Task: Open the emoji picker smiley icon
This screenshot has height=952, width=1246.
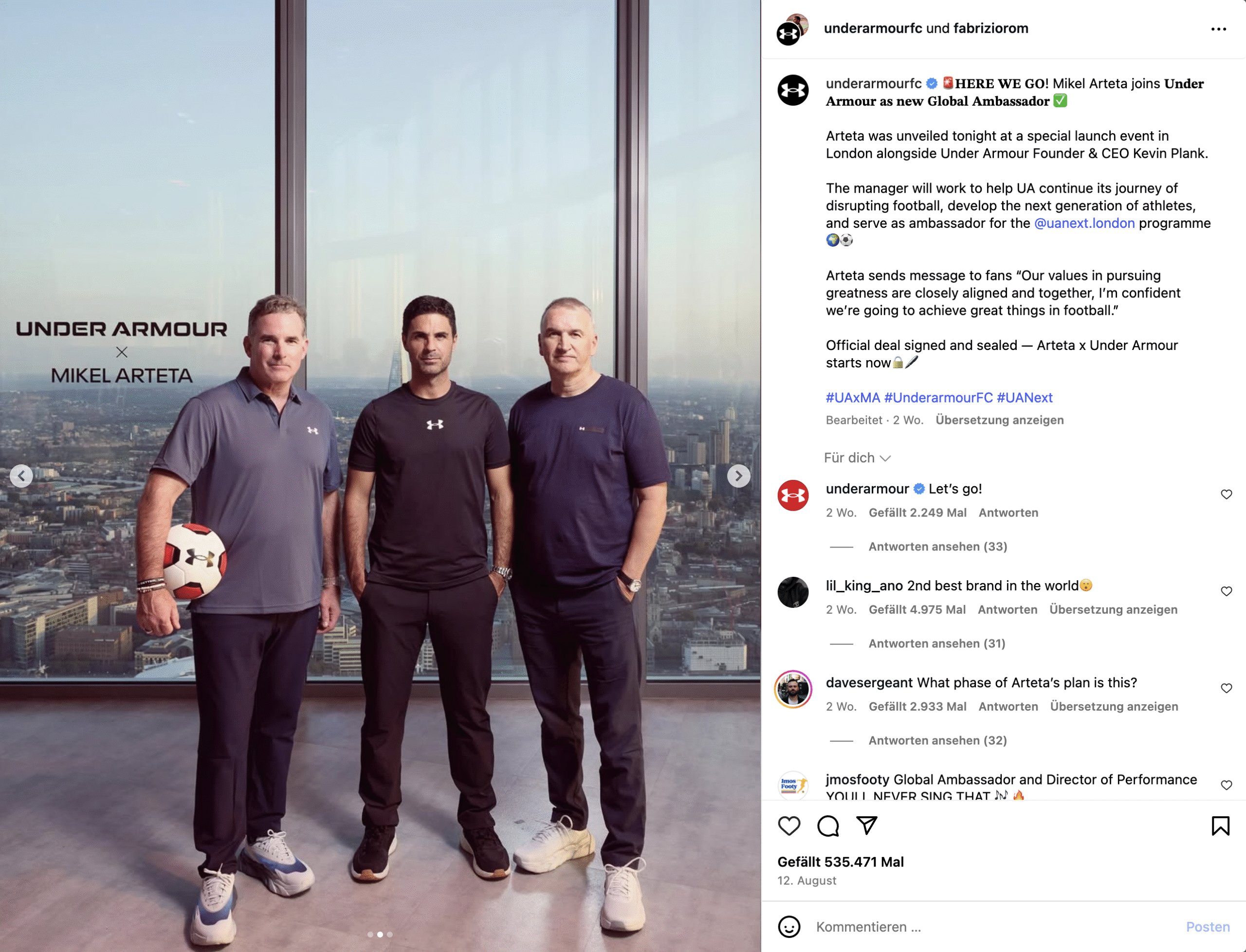Action: point(789,927)
